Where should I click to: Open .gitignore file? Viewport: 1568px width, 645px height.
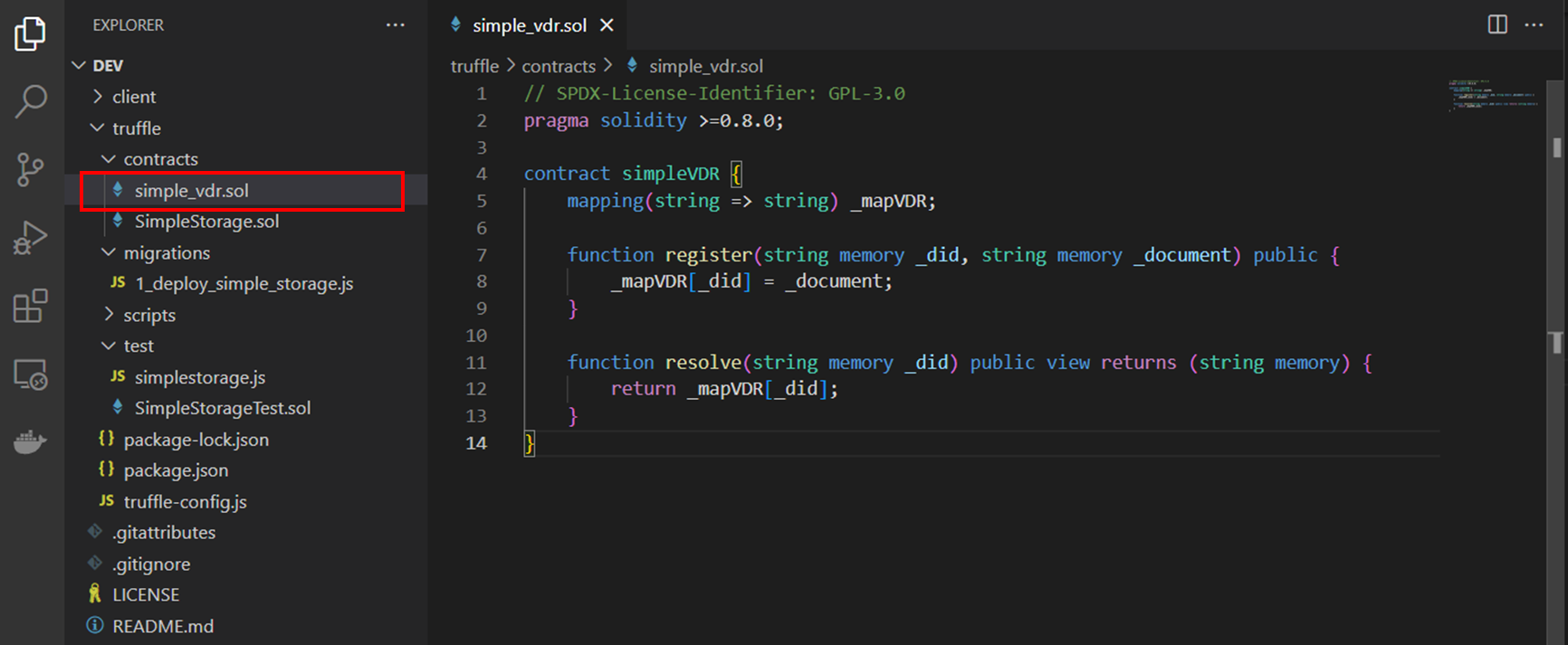(x=246, y=564)
